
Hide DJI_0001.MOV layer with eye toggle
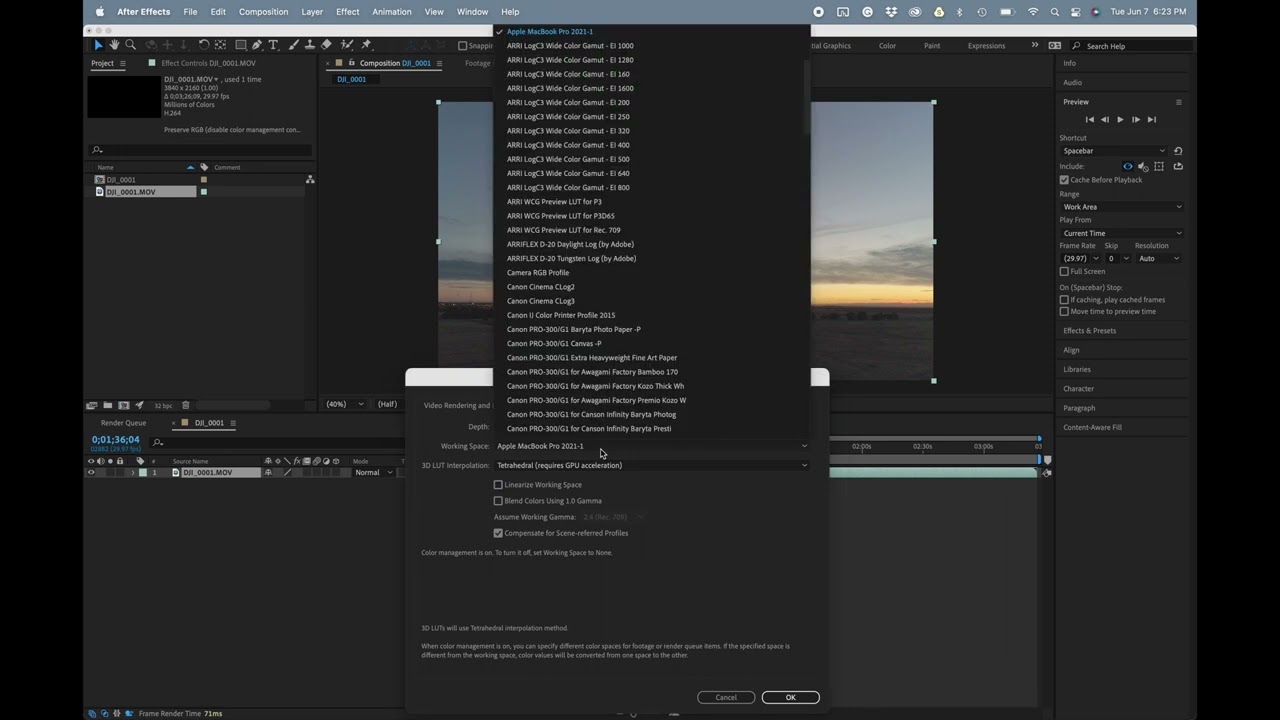coord(91,472)
